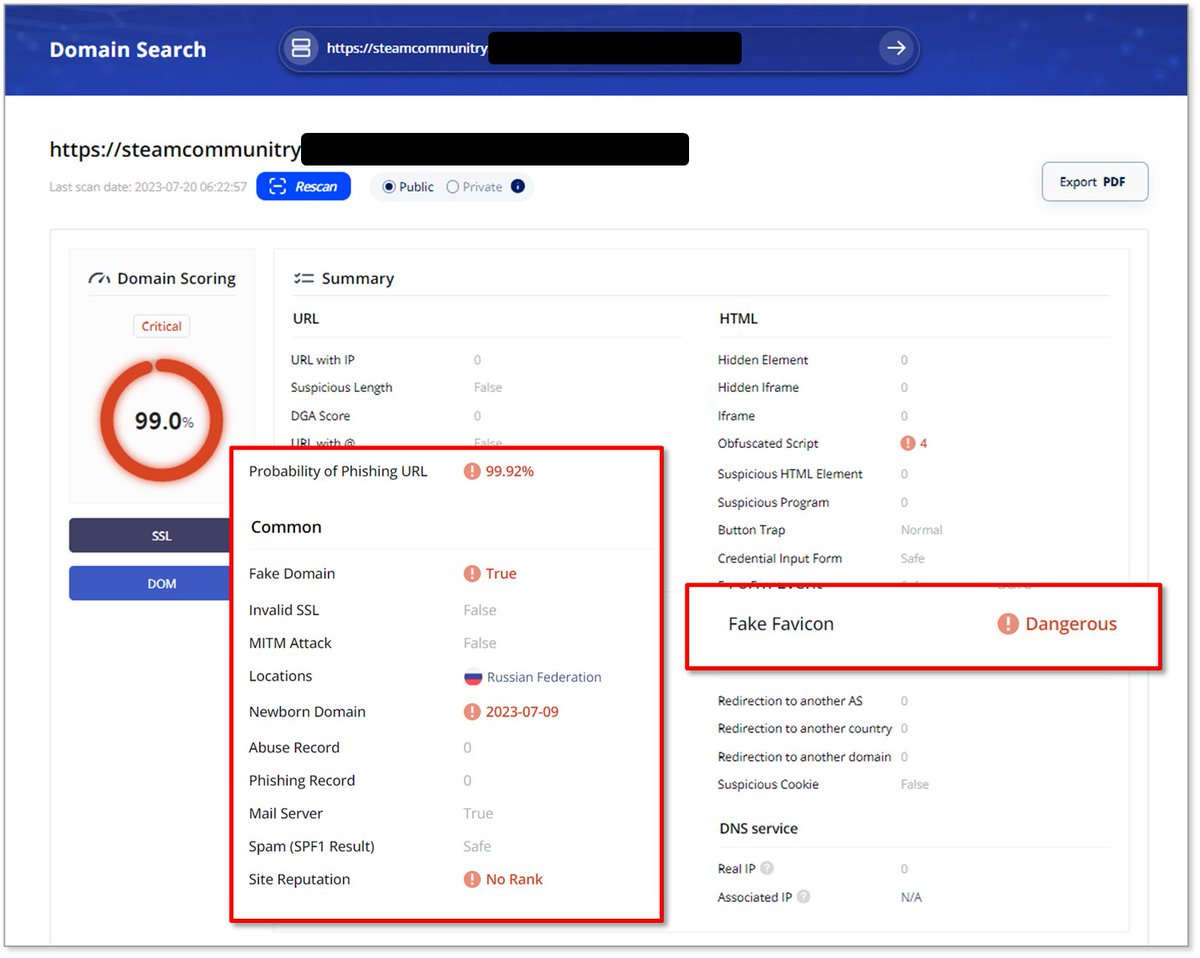Image resolution: width=1200 pixels, height=958 pixels.
Task: Click the warning icon next to Fake Domain True
Action: 472,574
